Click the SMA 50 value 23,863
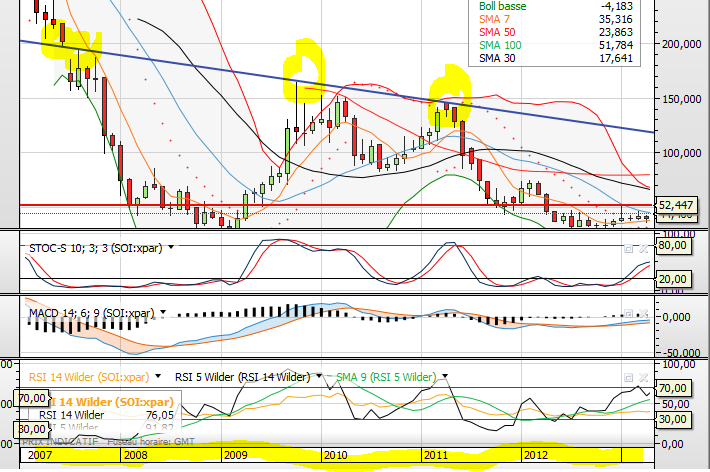 [615, 32]
